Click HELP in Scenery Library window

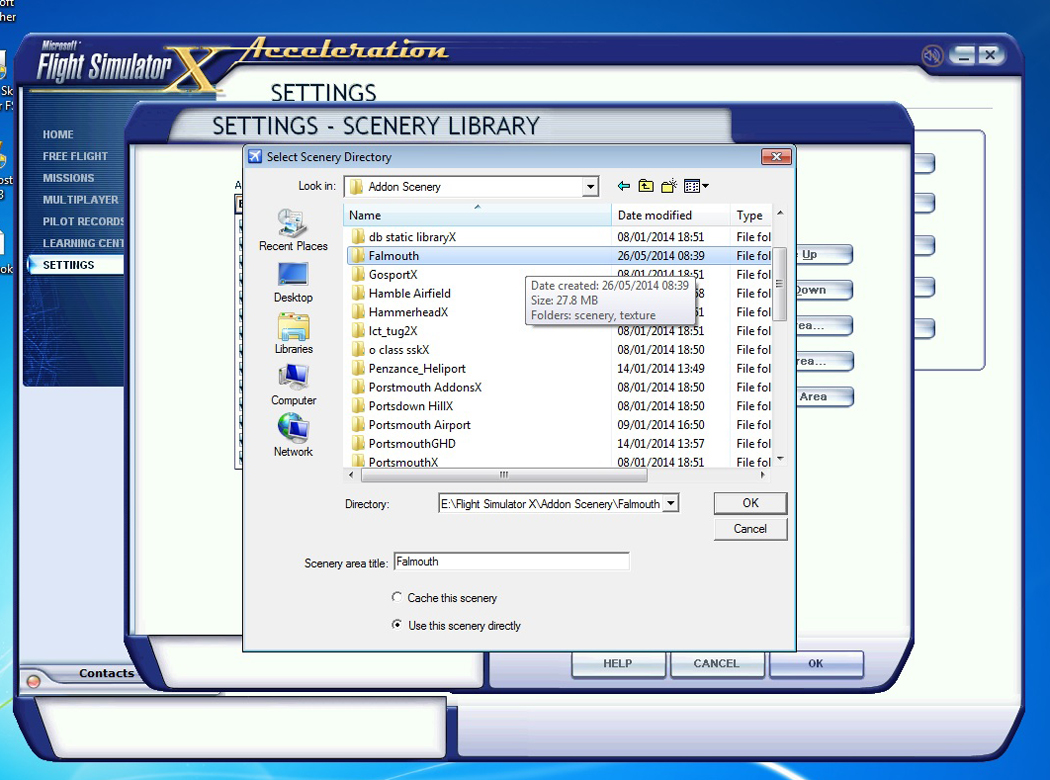pyautogui.click(x=617, y=664)
